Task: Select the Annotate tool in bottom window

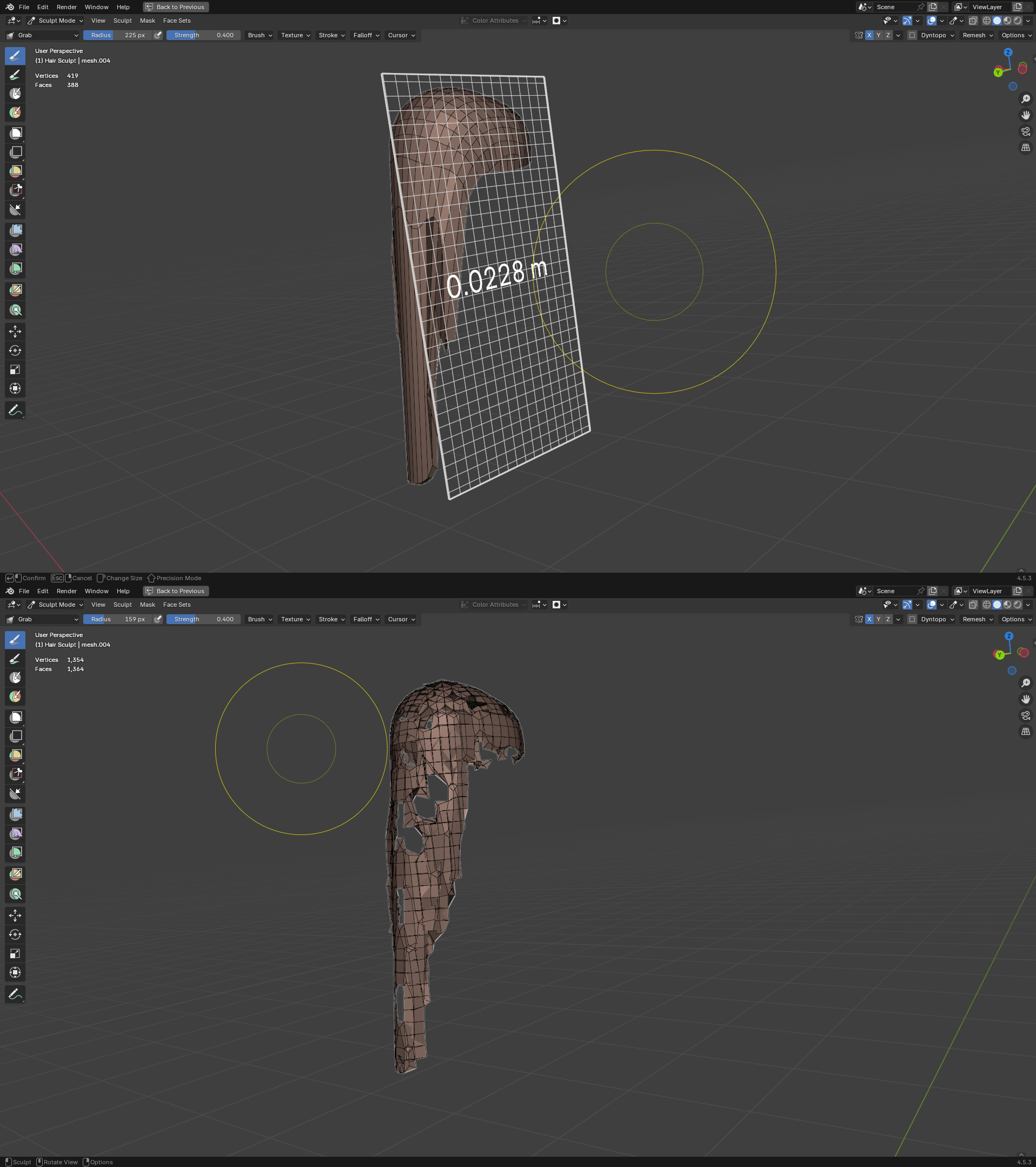Action: pyautogui.click(x=16, y=994)
